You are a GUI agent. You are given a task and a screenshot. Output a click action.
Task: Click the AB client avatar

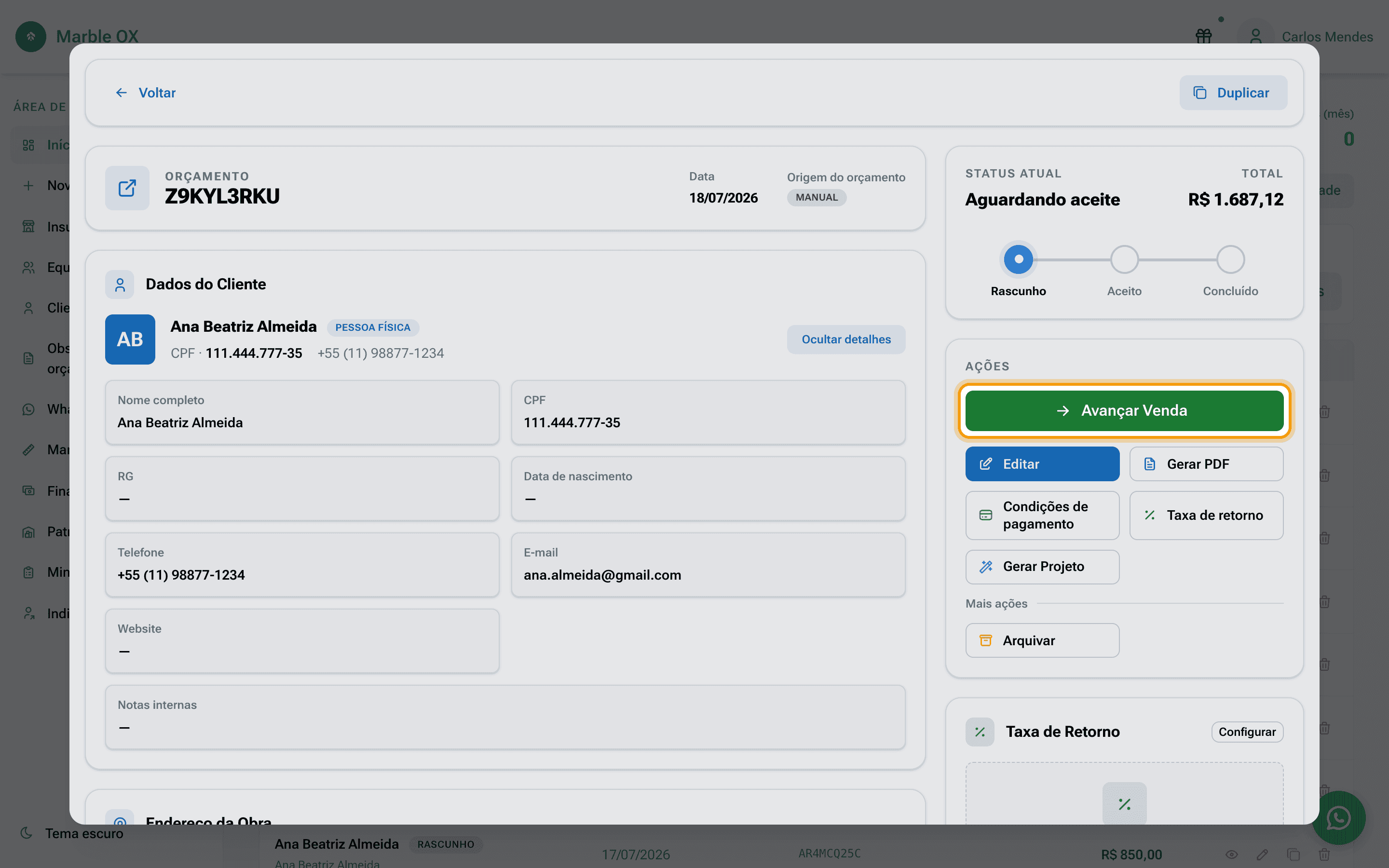(130, 339)
